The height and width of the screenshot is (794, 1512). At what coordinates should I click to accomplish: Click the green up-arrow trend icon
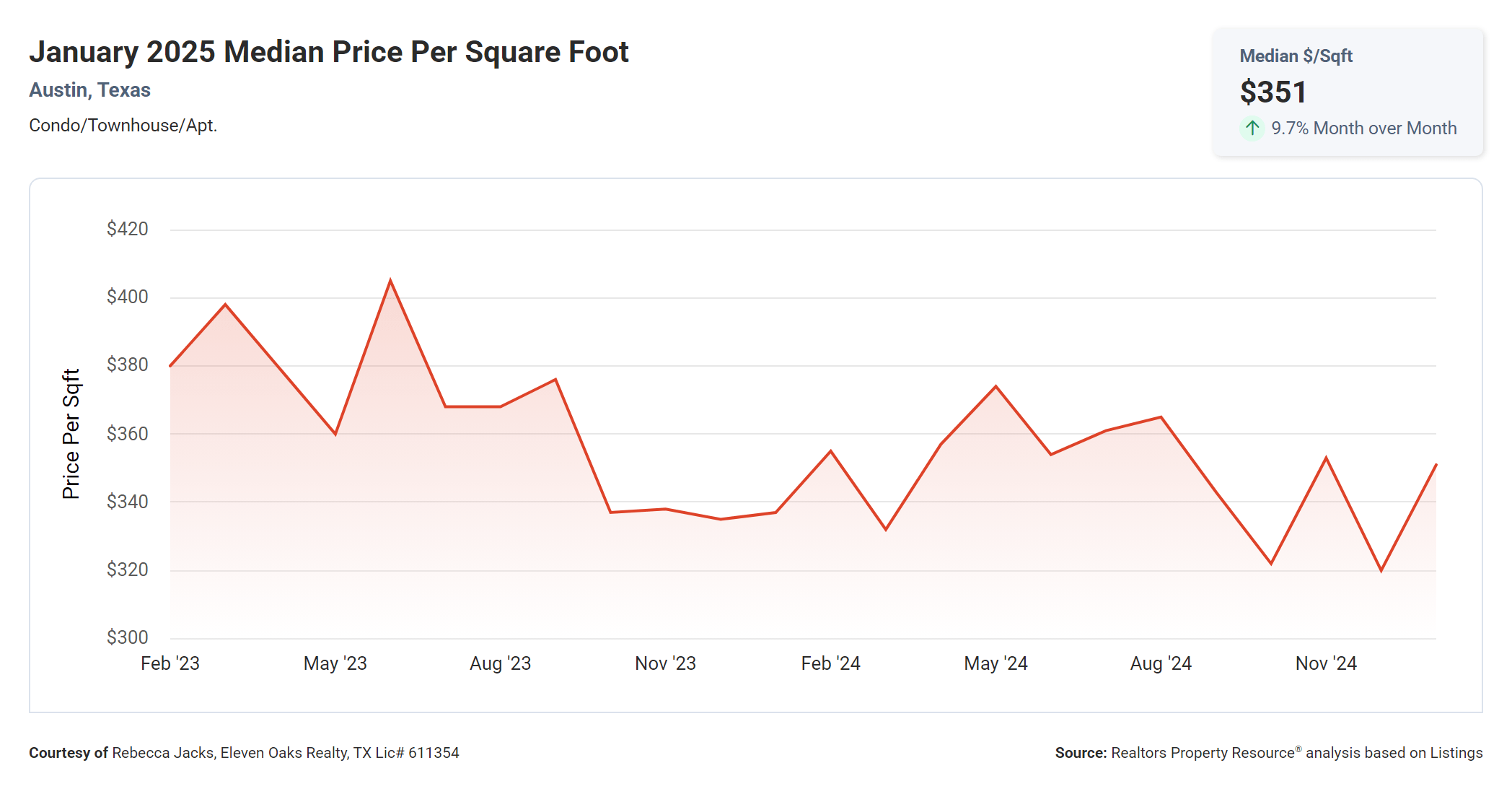1252,128
